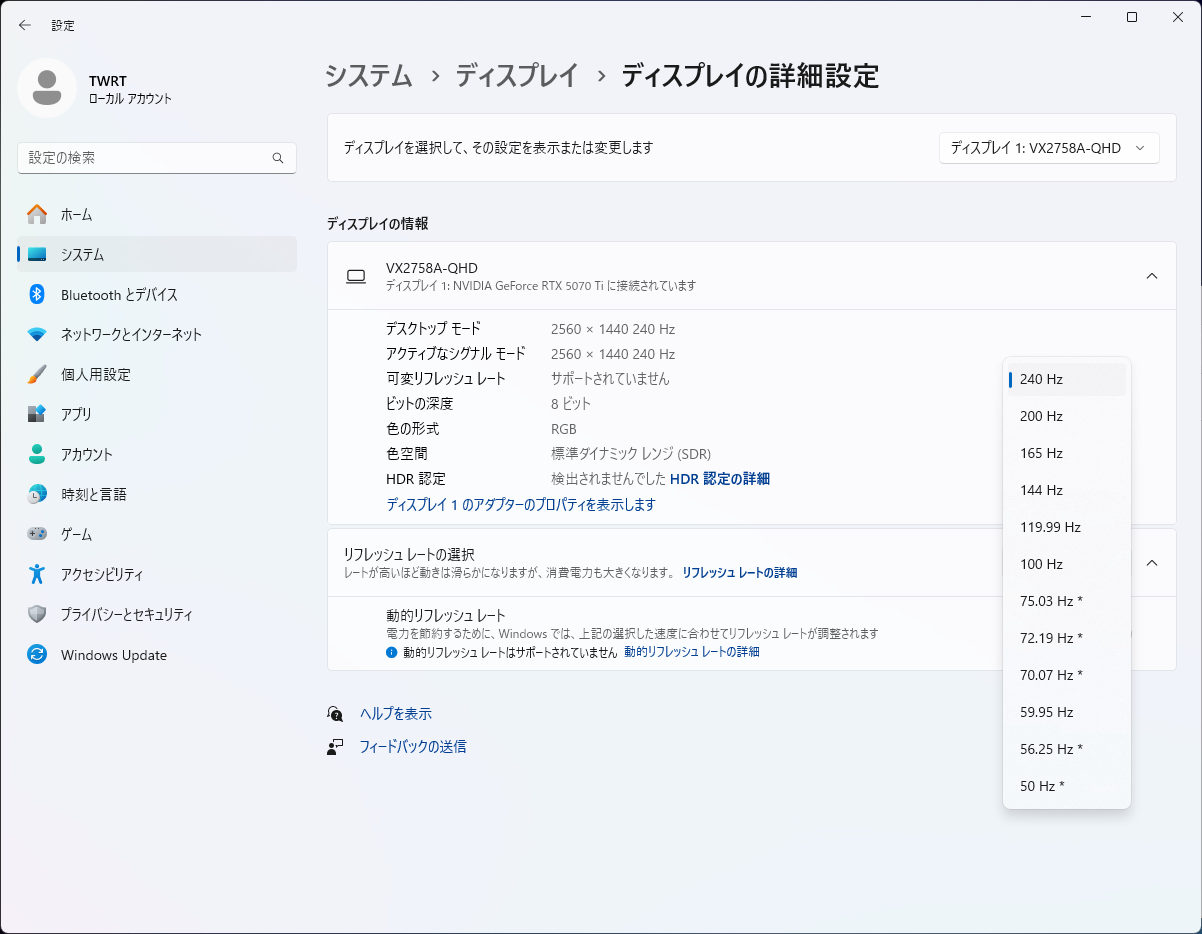Click the ゲーム controller icon
The width and height of the screenshot is (1202, 934).
point(37,534)
